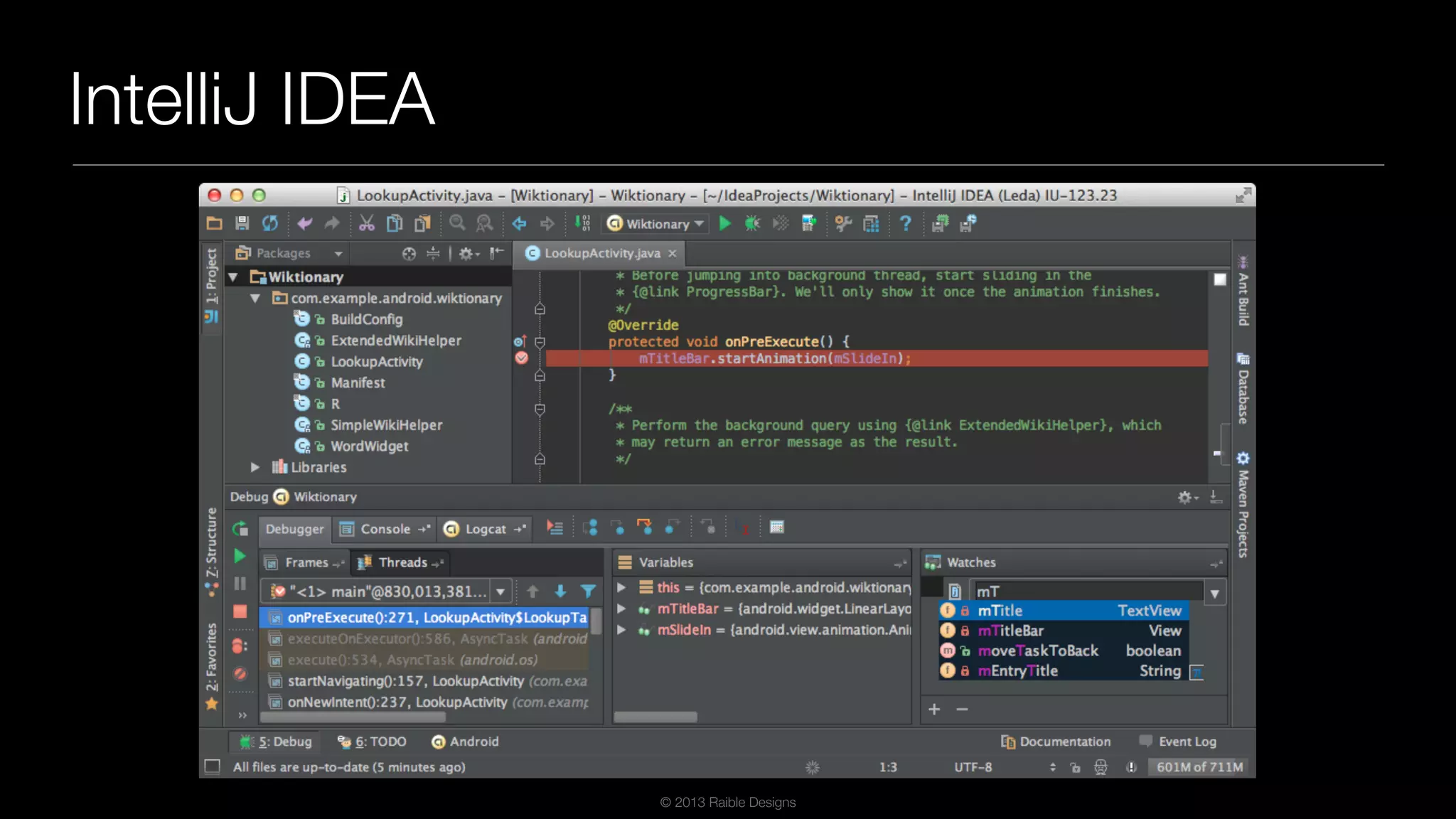The width and height of the screenshot is (1456, 819).
Task: Open Help with the question mark icon
Action: tap(905, 224)
